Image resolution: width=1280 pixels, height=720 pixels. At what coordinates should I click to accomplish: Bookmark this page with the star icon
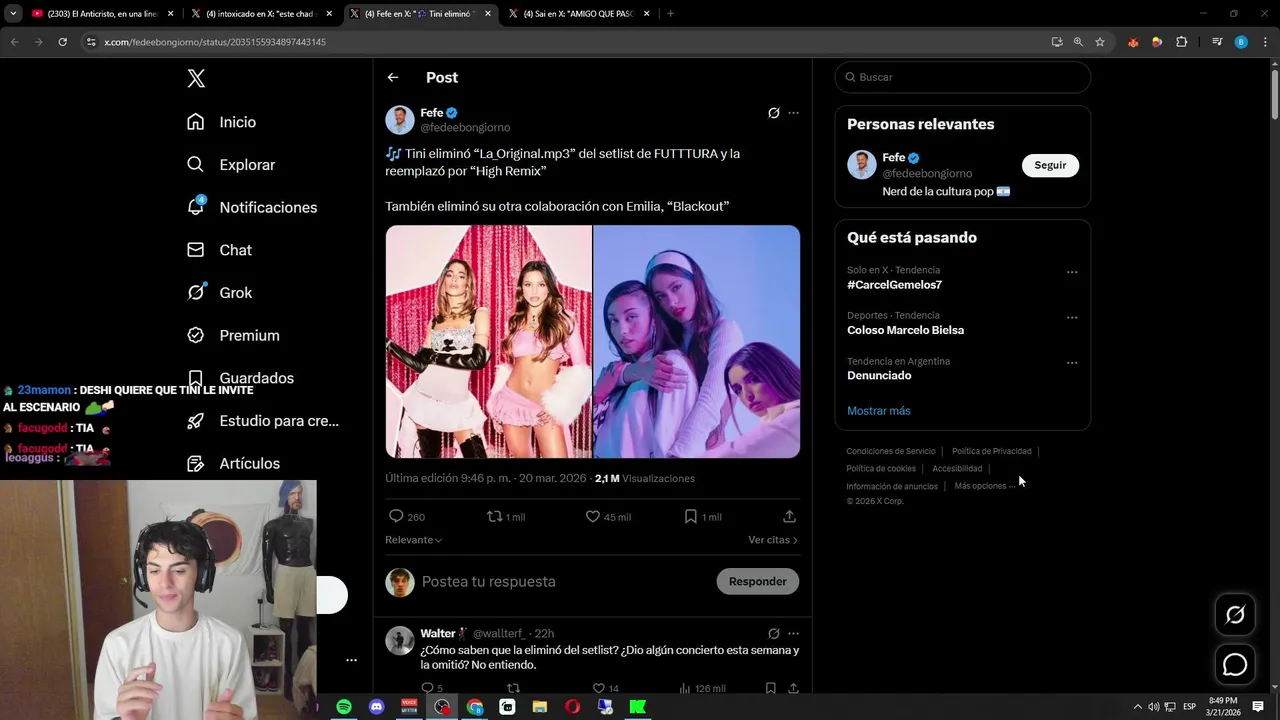pyautogui.click(x=1100, y=42)
